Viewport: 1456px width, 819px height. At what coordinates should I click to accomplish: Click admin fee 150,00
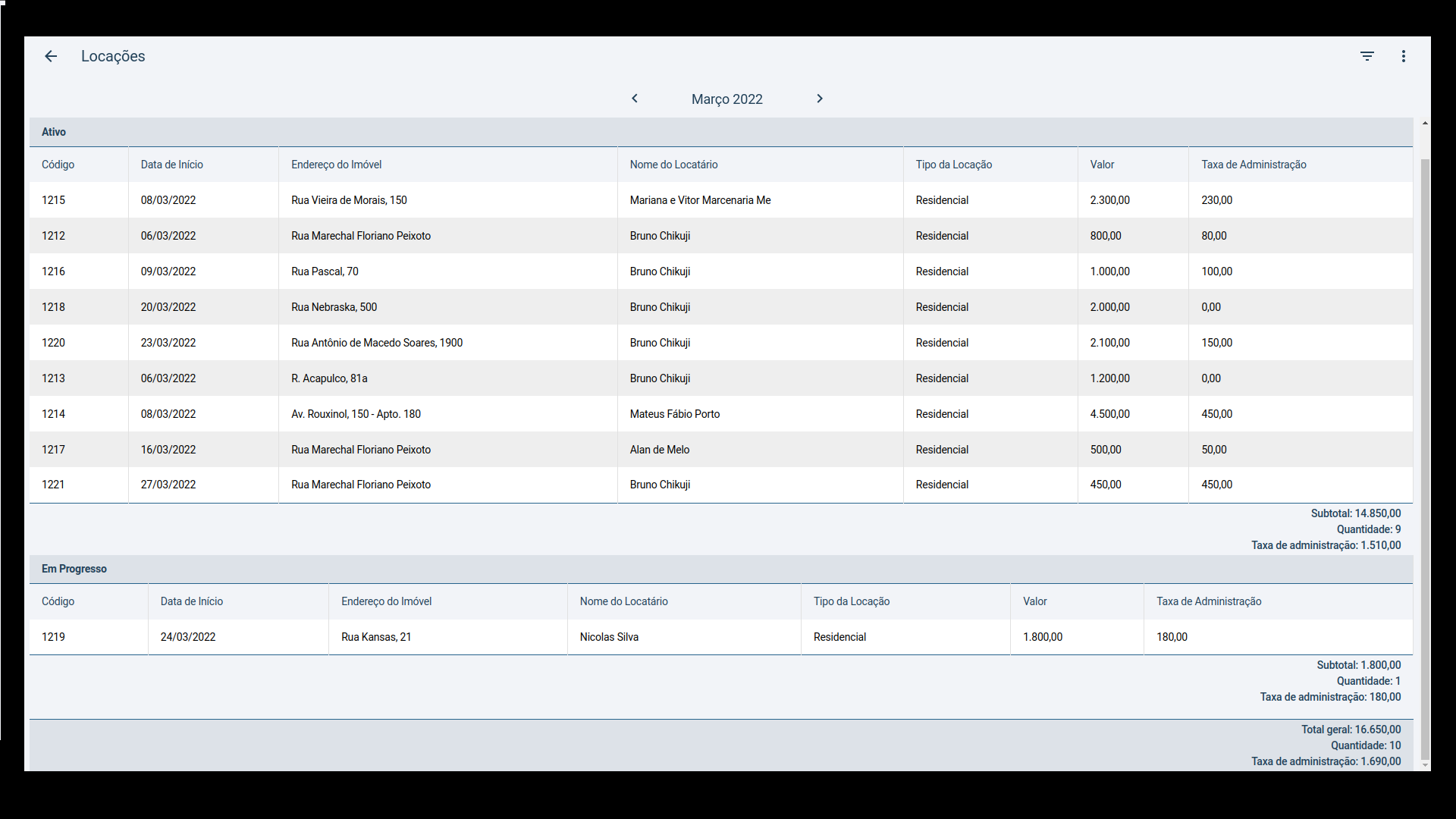pos(1216,343)
